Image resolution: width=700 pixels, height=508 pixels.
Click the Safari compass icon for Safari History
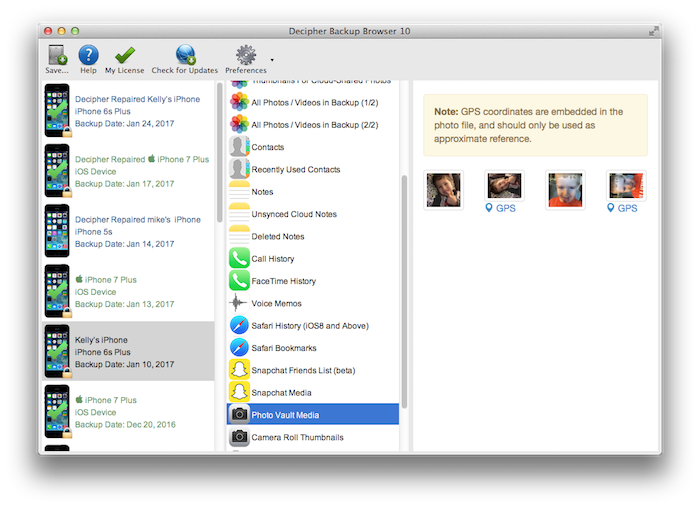(239, 325)
